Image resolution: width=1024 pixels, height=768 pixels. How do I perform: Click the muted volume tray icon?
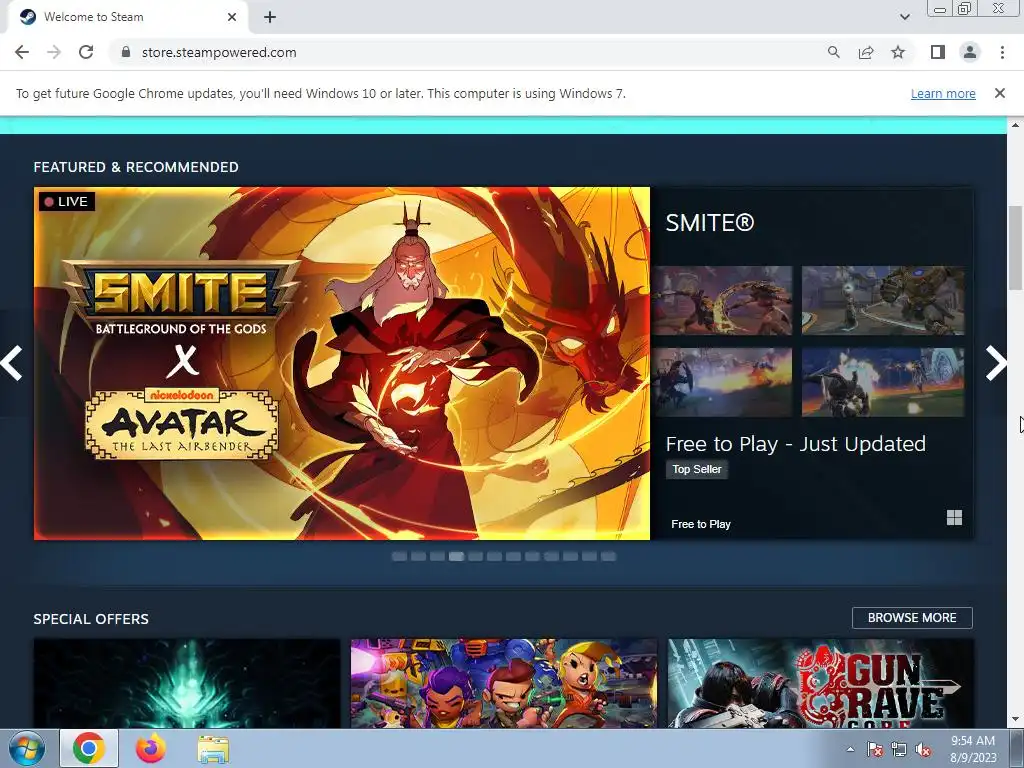[x=923, y=750]
